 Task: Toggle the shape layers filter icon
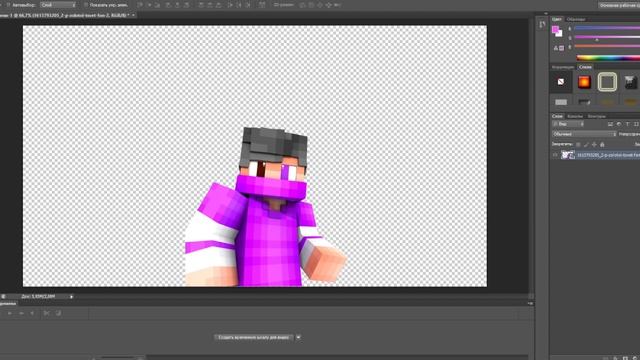(x=636, y=124)
